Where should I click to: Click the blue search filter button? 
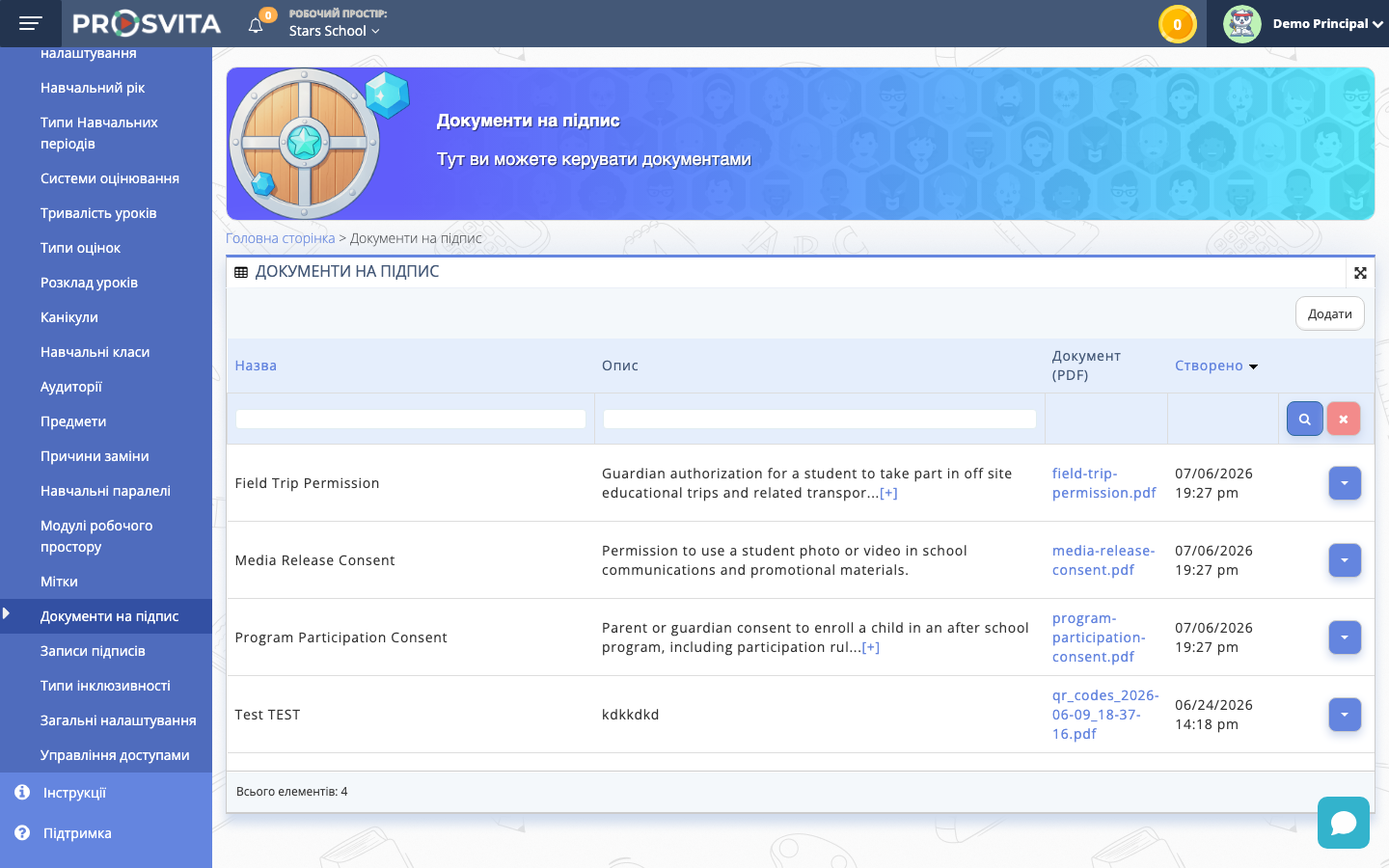(1304, 419)
